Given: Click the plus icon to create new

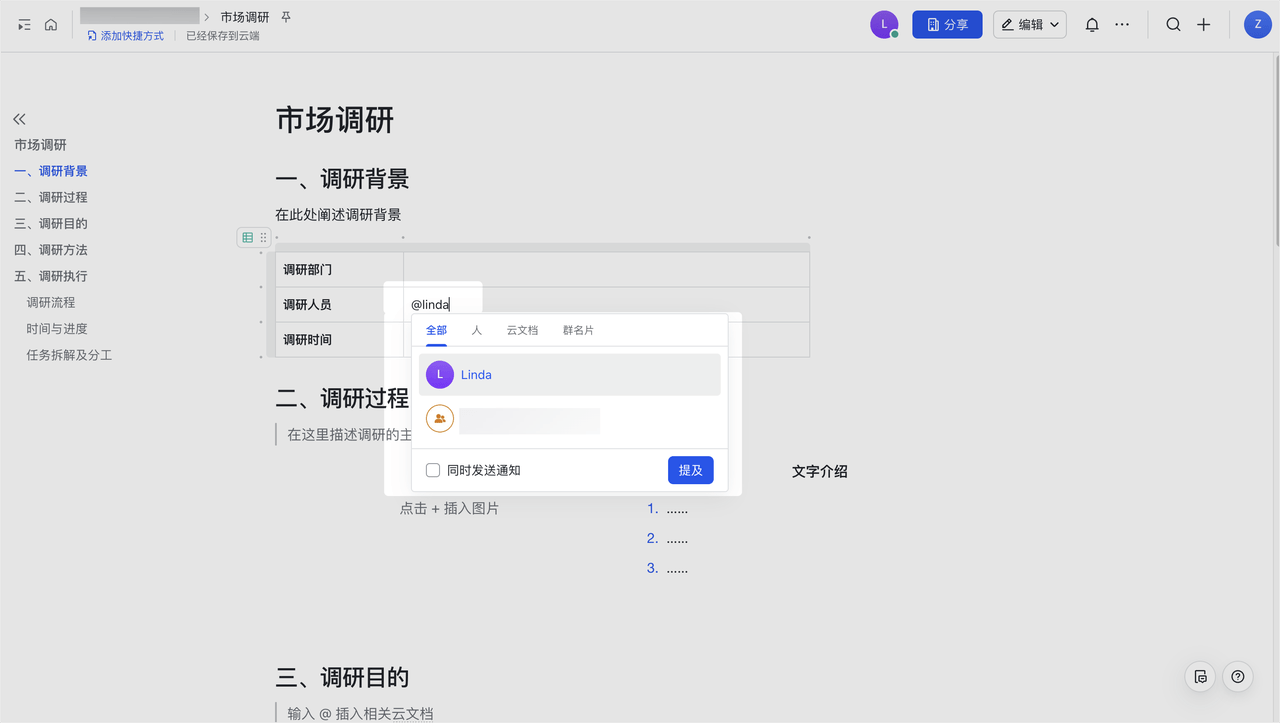Looking at the screenshot, I should [x=1204, y=25].
